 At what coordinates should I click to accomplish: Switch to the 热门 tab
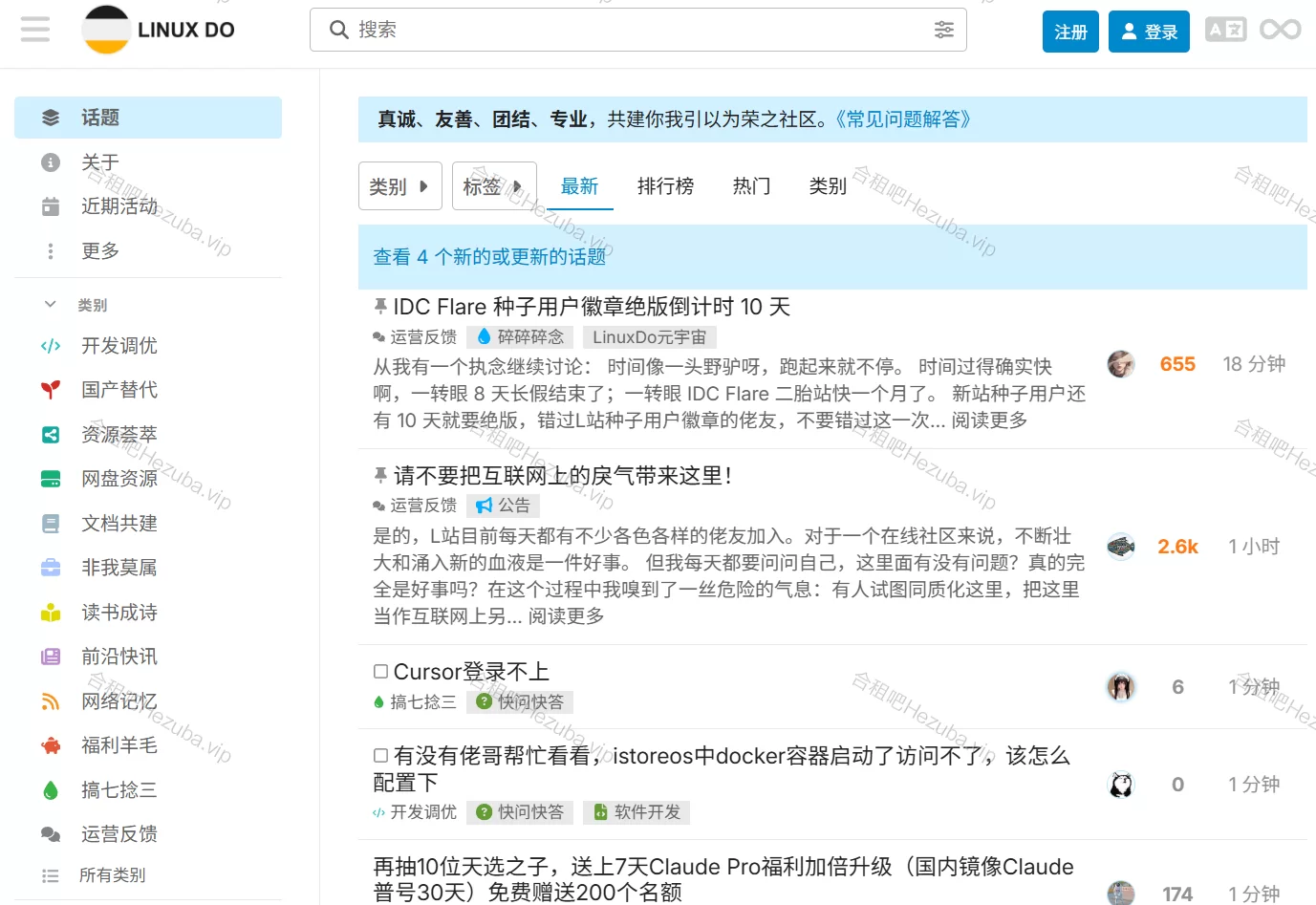(751, 186)
